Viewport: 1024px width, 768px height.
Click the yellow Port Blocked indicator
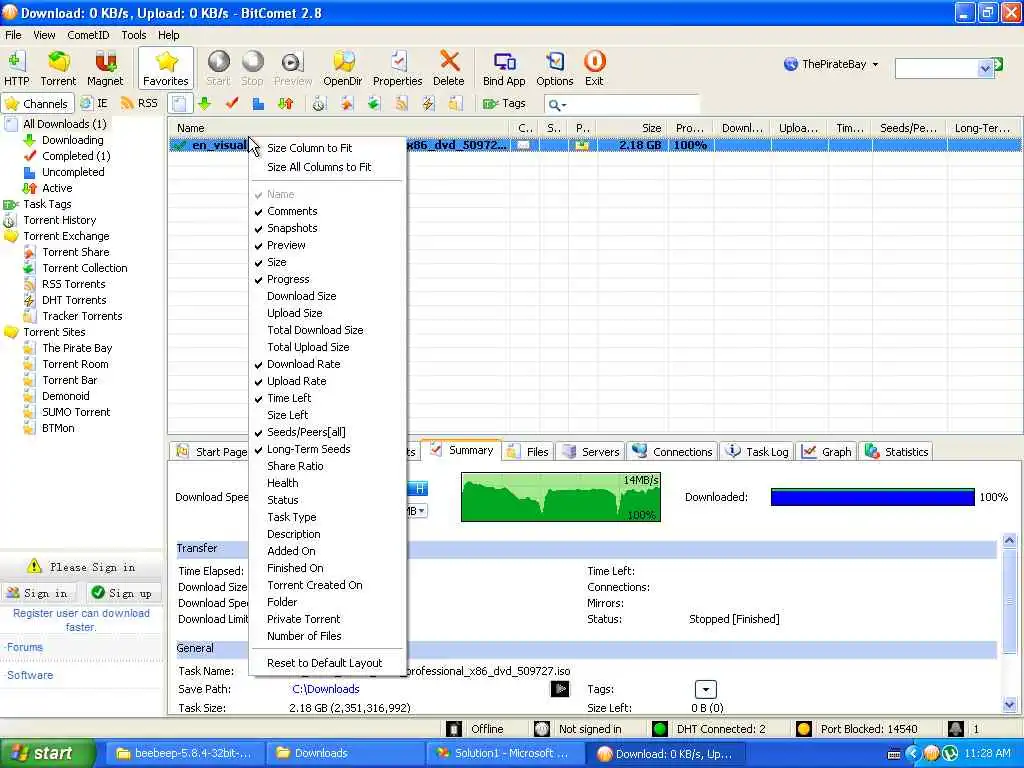804,729
